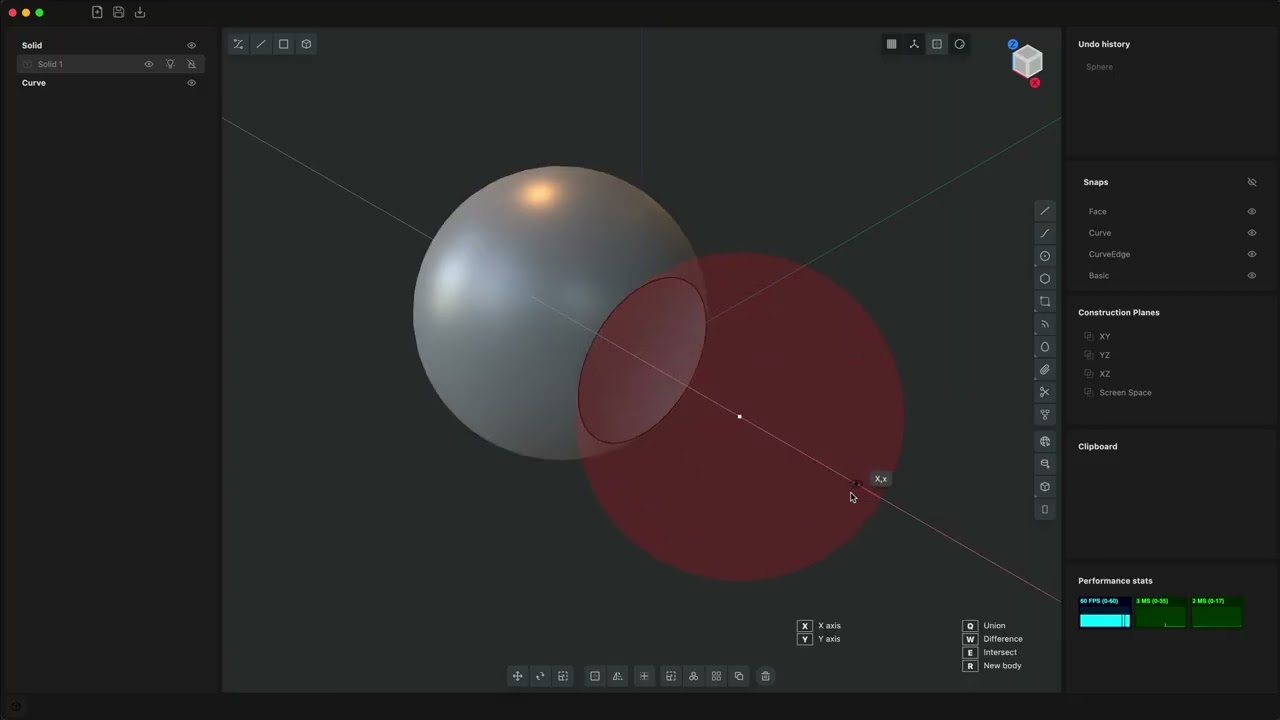This screenshot has width=1280, height=720.
Task: Click the white center point of sphere
Action: (x=739, y=416)
